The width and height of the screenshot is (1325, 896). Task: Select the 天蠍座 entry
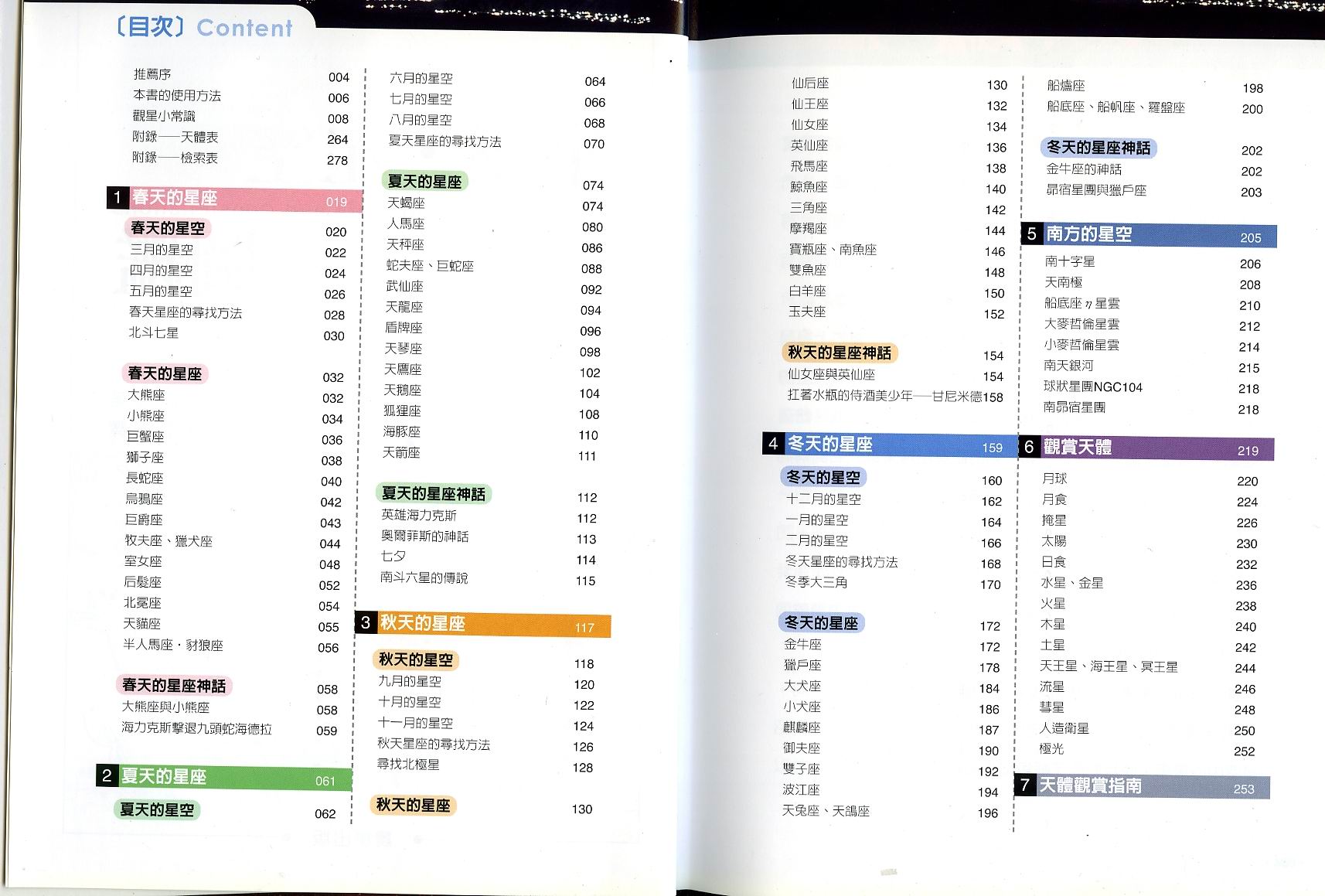(x=407, y=203)
